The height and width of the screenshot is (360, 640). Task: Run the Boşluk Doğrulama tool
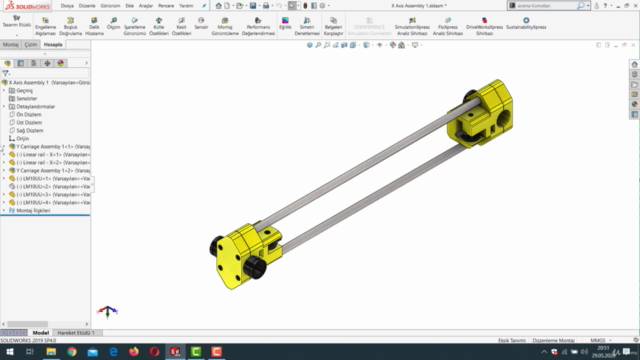pos(70,27)
